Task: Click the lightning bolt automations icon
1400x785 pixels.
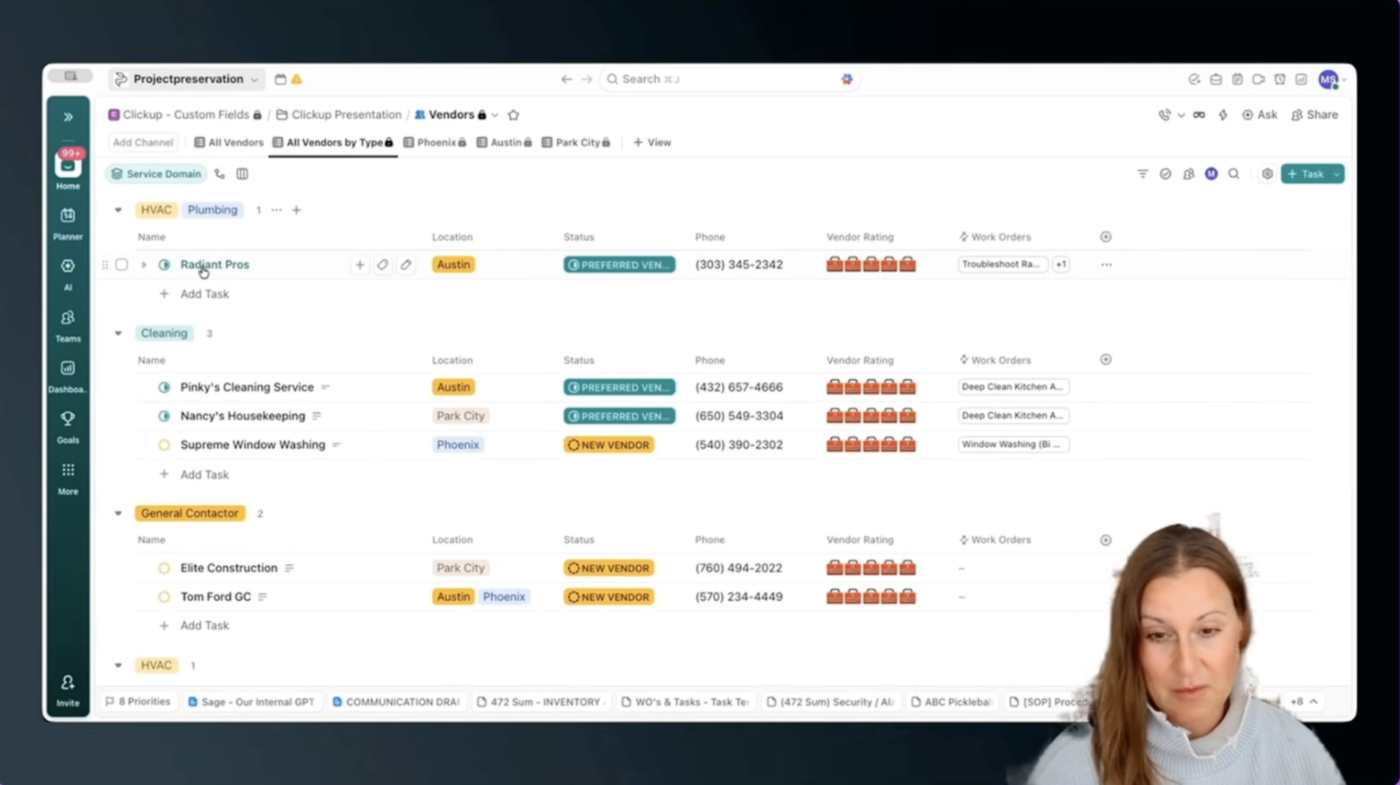Action: (x=1223, y=115)
